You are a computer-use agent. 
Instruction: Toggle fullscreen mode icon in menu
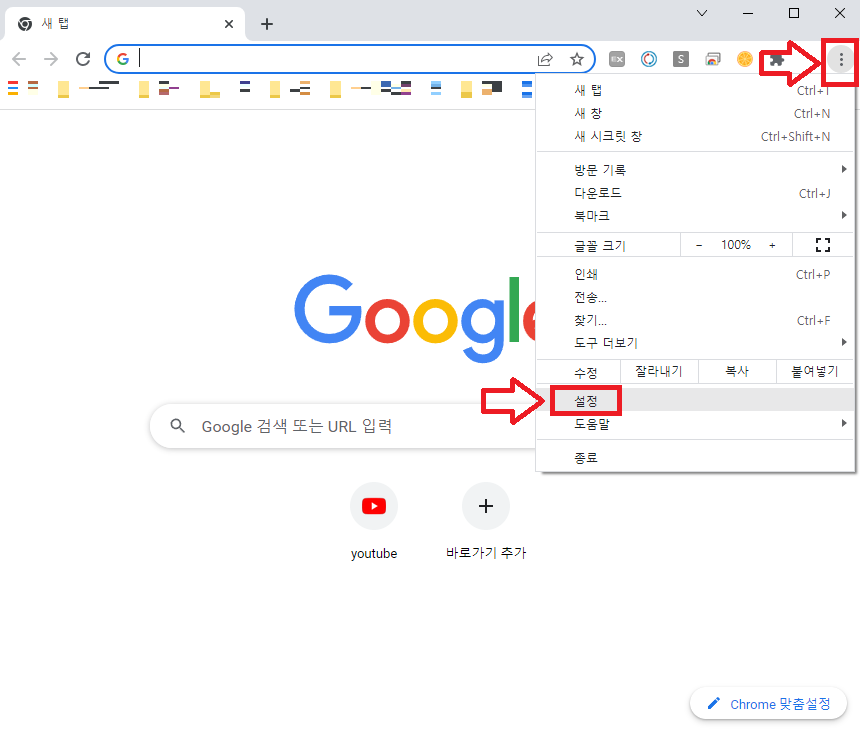coord(823,245)
